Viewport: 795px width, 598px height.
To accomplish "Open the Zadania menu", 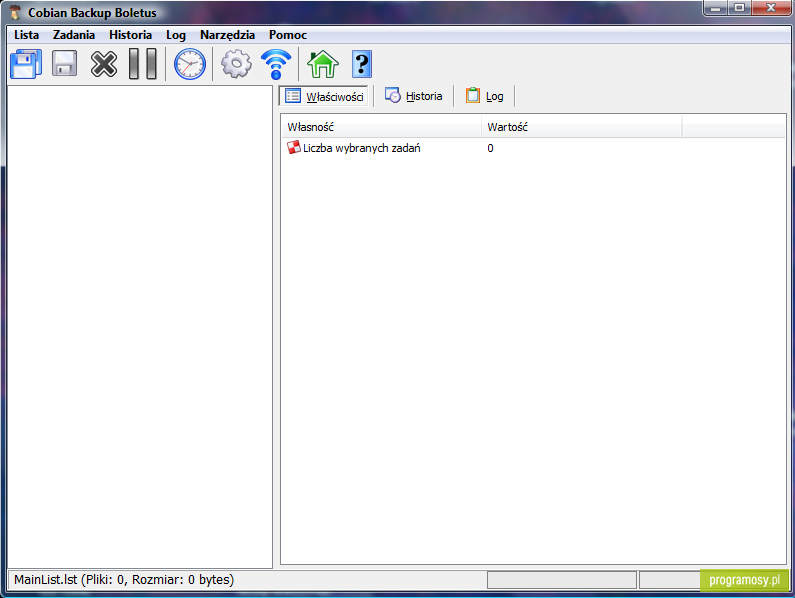I will [74, 35].
